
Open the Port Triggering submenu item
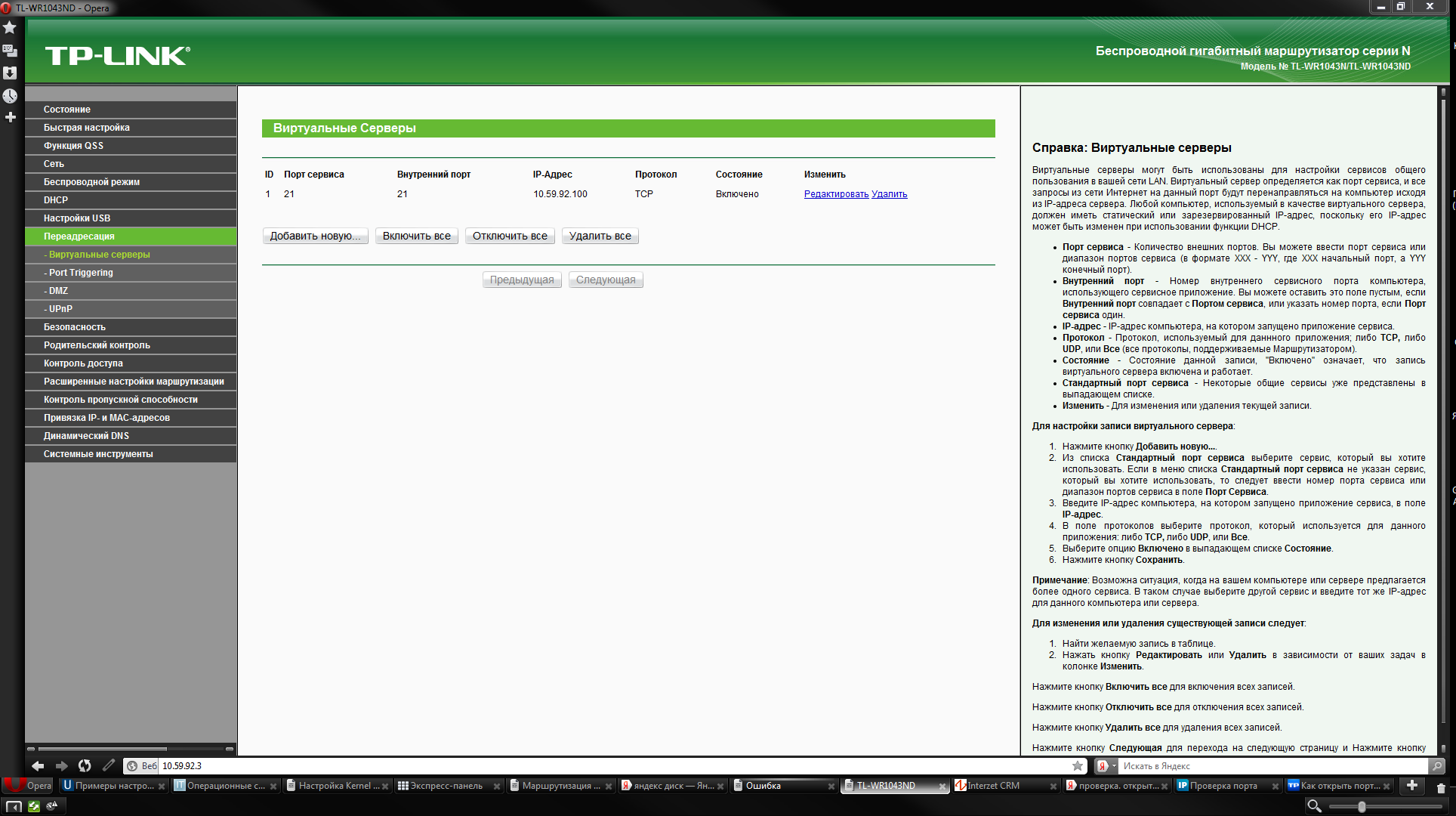(81, 273)
